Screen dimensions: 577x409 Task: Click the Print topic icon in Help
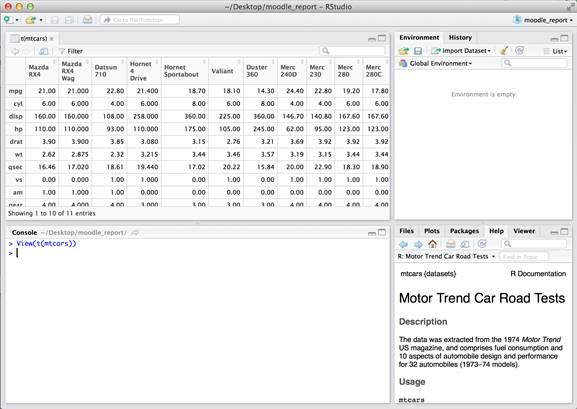point(450,244)
